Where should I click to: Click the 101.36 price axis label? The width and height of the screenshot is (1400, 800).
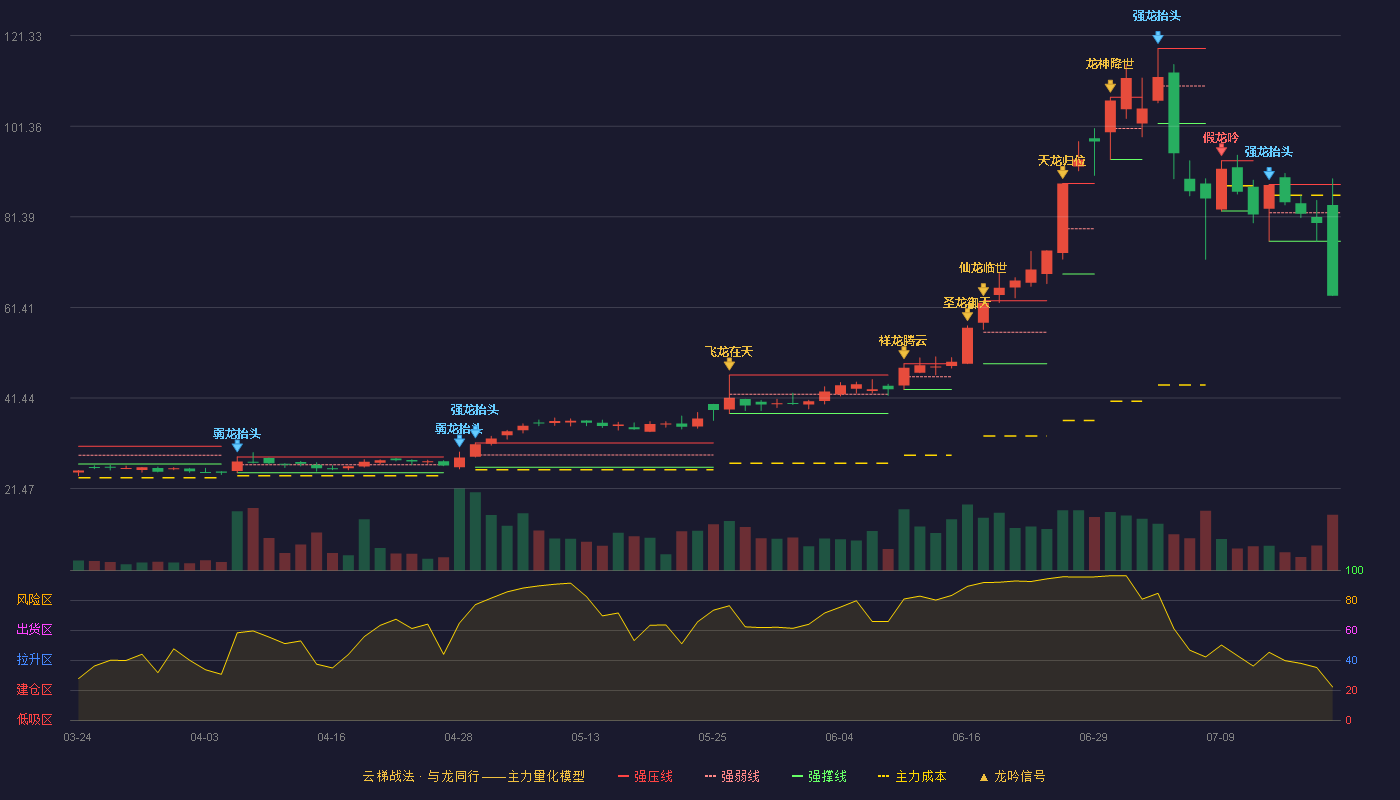[23, 128]
